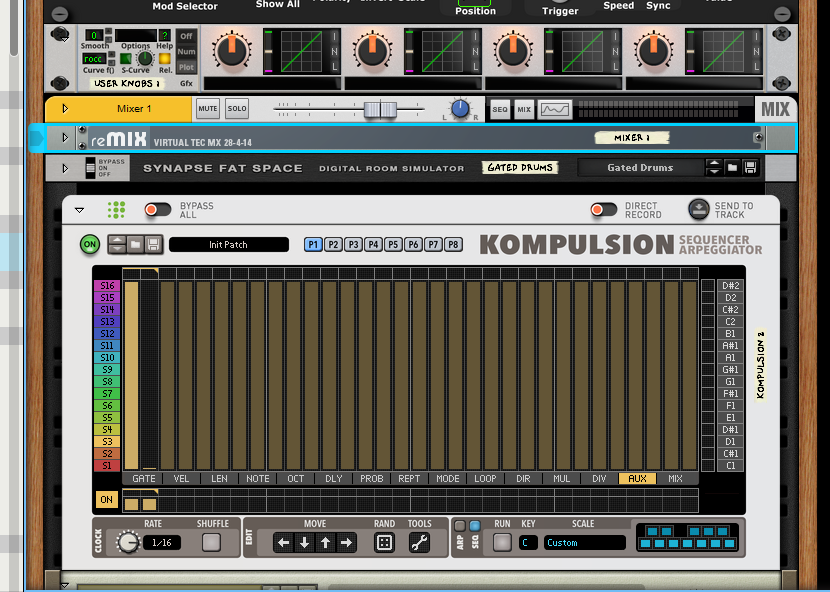Save Kompulsion patch with floppy icon
This screenshot has width=830, height=592.
coord(154,245)
